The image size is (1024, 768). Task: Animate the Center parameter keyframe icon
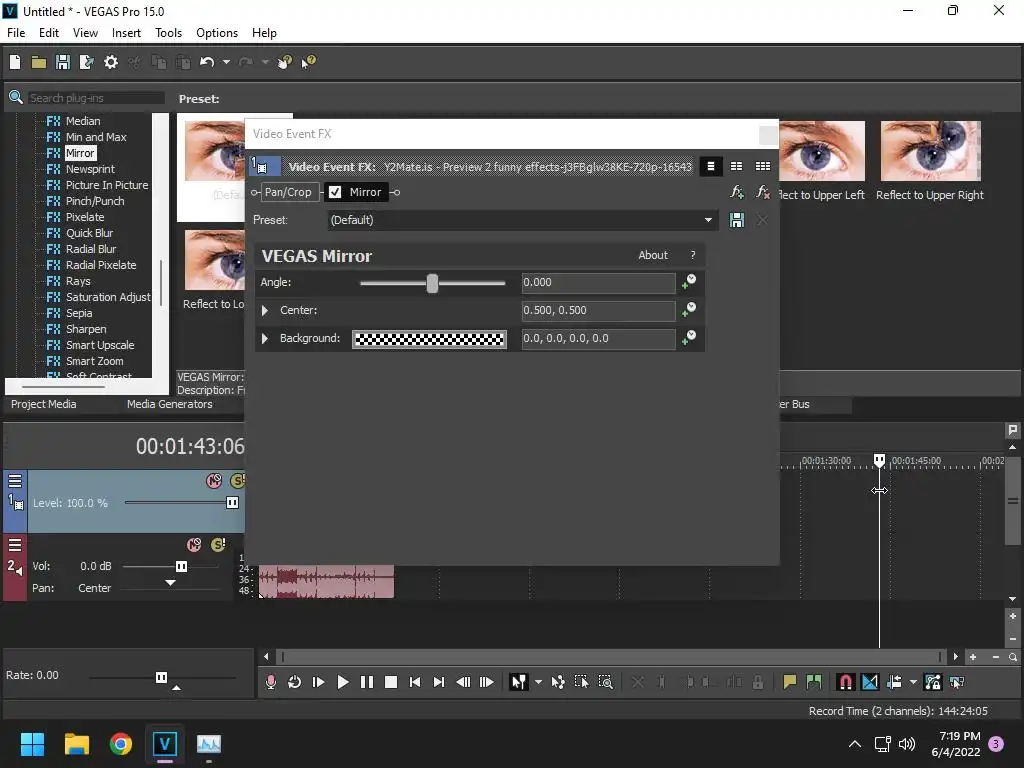(689, 310)
